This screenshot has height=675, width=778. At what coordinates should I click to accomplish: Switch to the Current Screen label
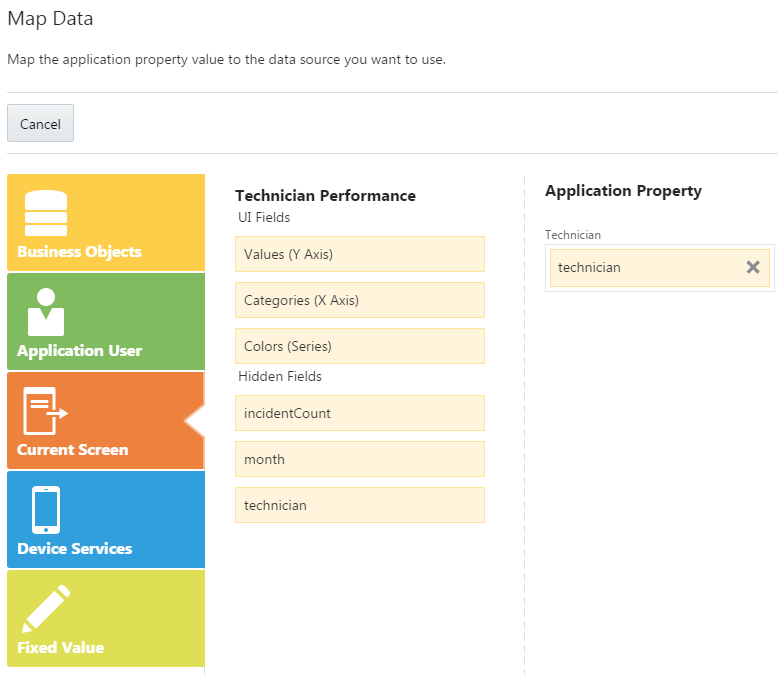(72, 450)
